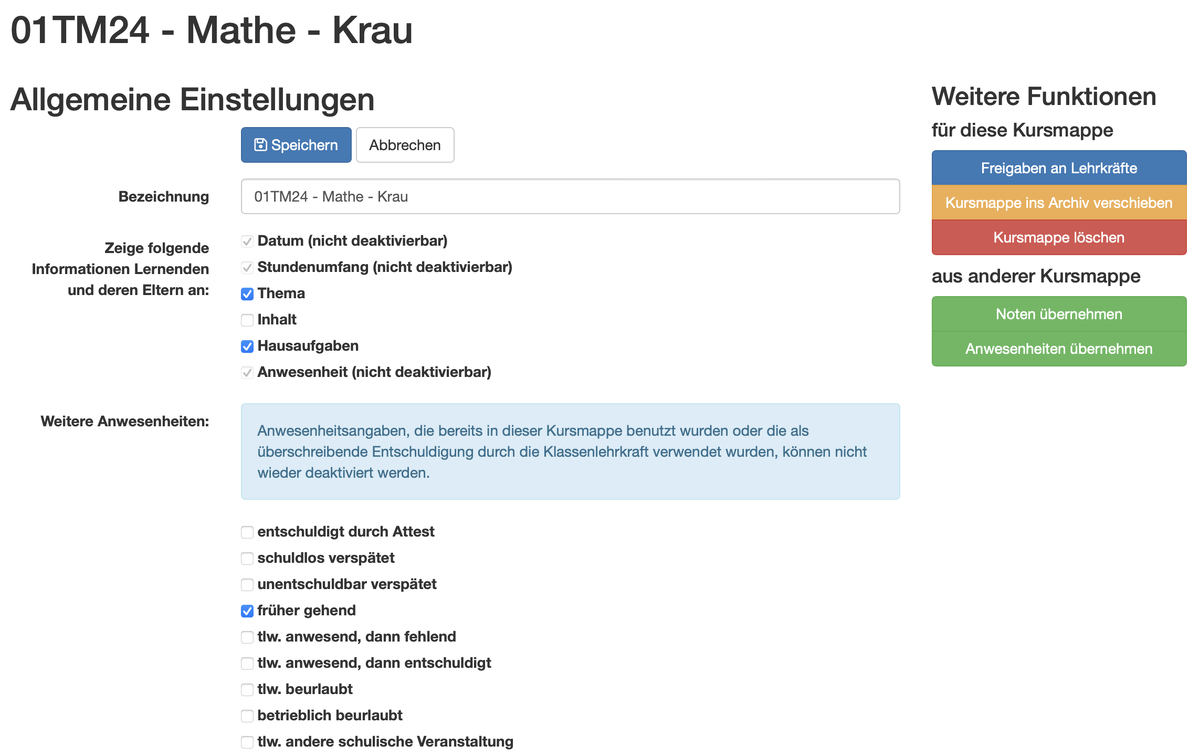Disable the 'früher gehend' checkbox
The width and height of the screenshot is (1199, 756).
(247, 611)
